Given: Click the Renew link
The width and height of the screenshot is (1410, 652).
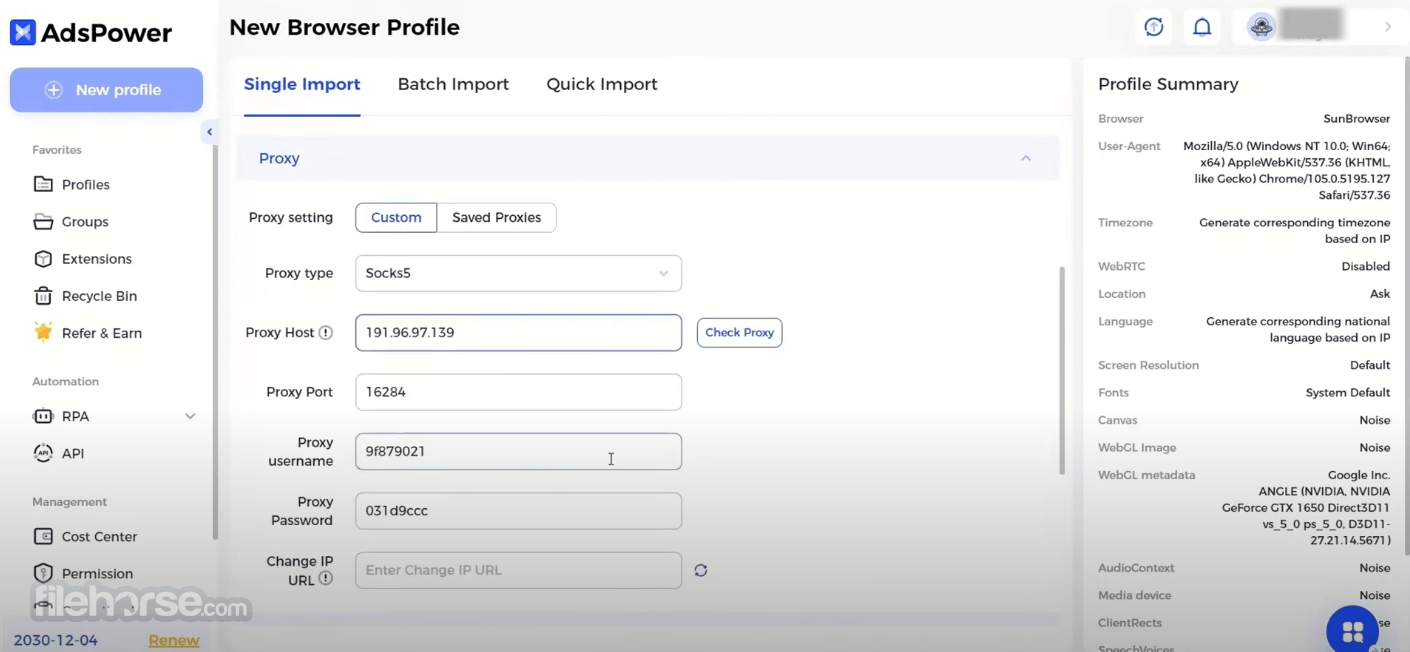Looking at the screenshot, I should (x=174, y=641).
